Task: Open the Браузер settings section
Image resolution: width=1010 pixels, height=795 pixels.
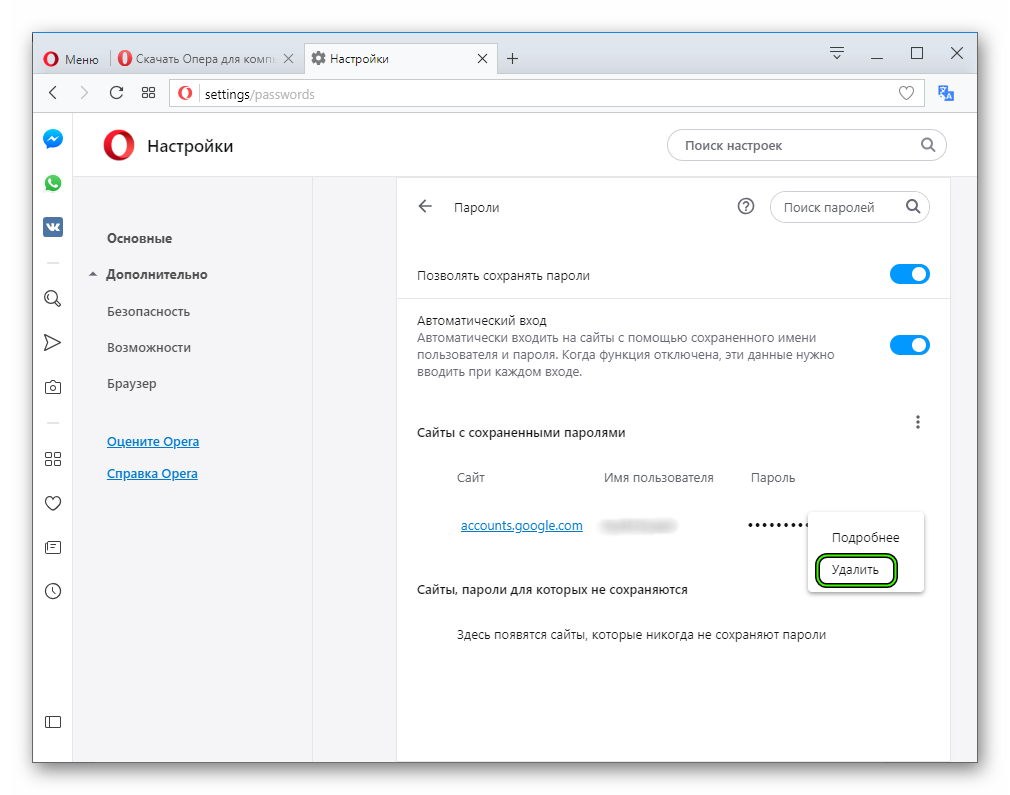Action: pyautogui.click(x=132, y=384)
